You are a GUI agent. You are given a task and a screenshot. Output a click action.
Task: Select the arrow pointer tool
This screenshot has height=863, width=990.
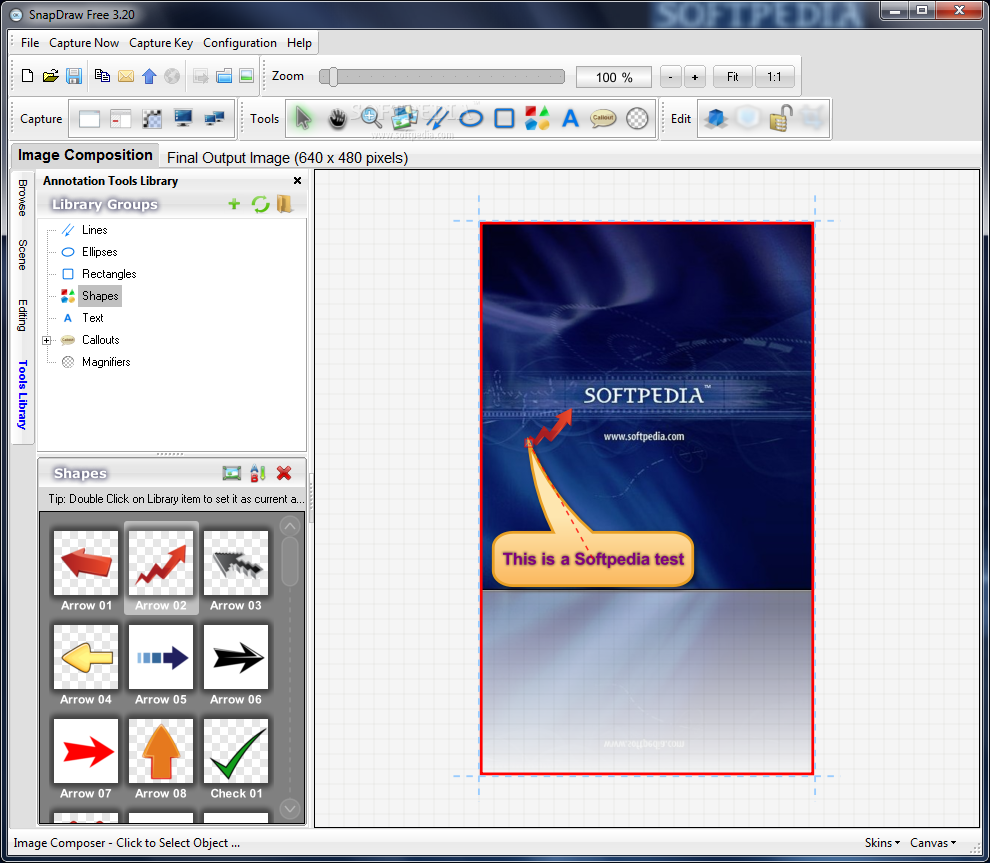303,118
